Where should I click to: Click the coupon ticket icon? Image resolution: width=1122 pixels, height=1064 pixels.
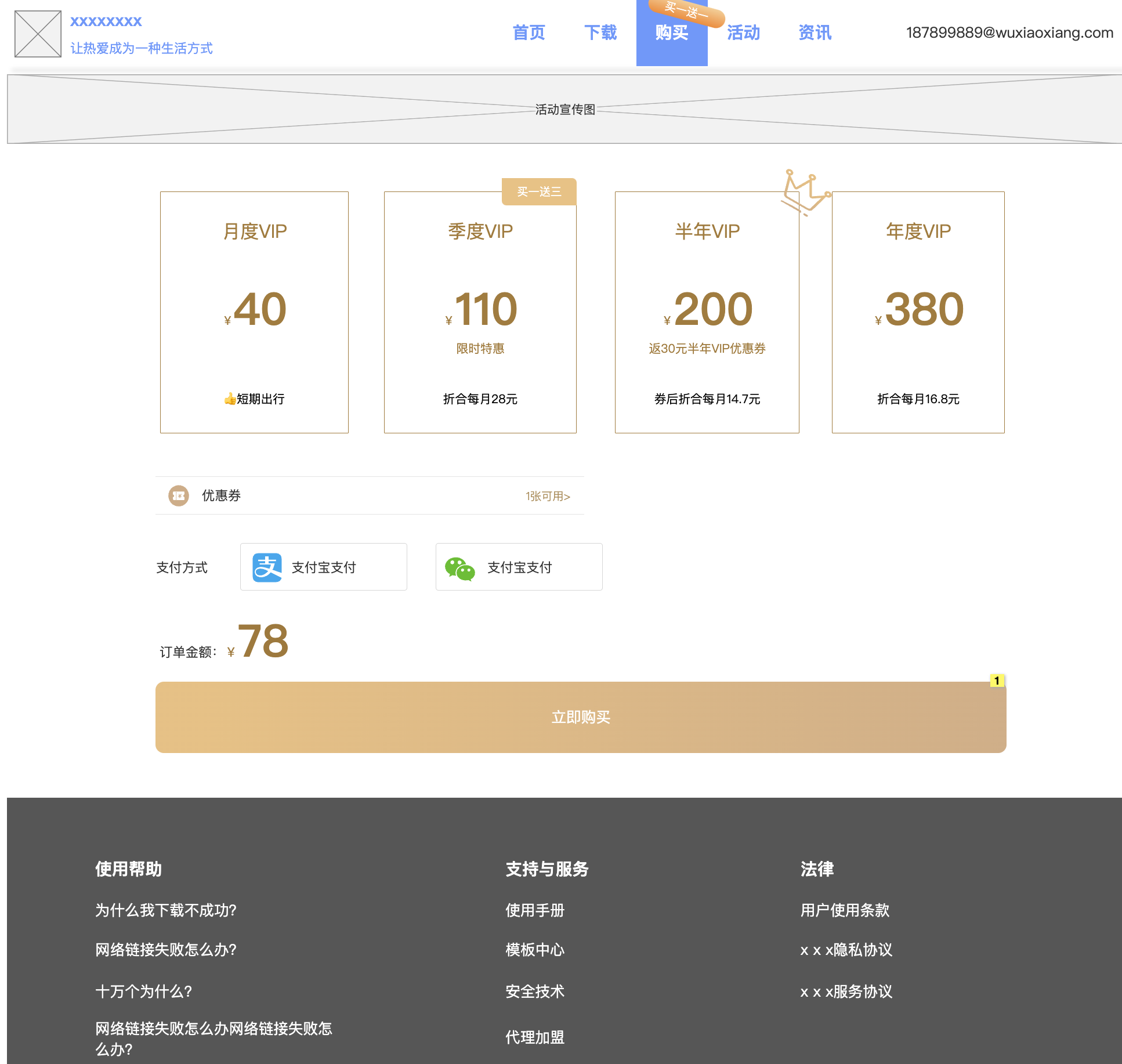click(179, 495)
